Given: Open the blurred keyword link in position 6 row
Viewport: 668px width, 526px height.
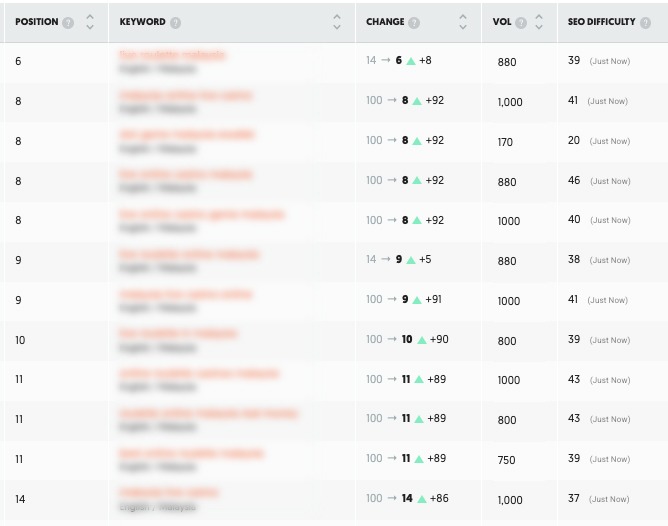Looking at the screenshot, I should click(x=172, y=55).
